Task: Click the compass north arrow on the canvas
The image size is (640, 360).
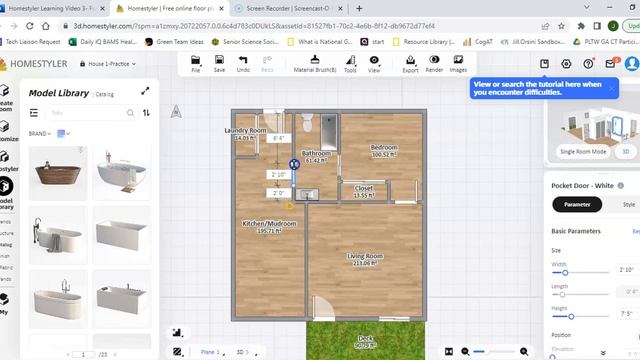Action: tap(176, 111)
